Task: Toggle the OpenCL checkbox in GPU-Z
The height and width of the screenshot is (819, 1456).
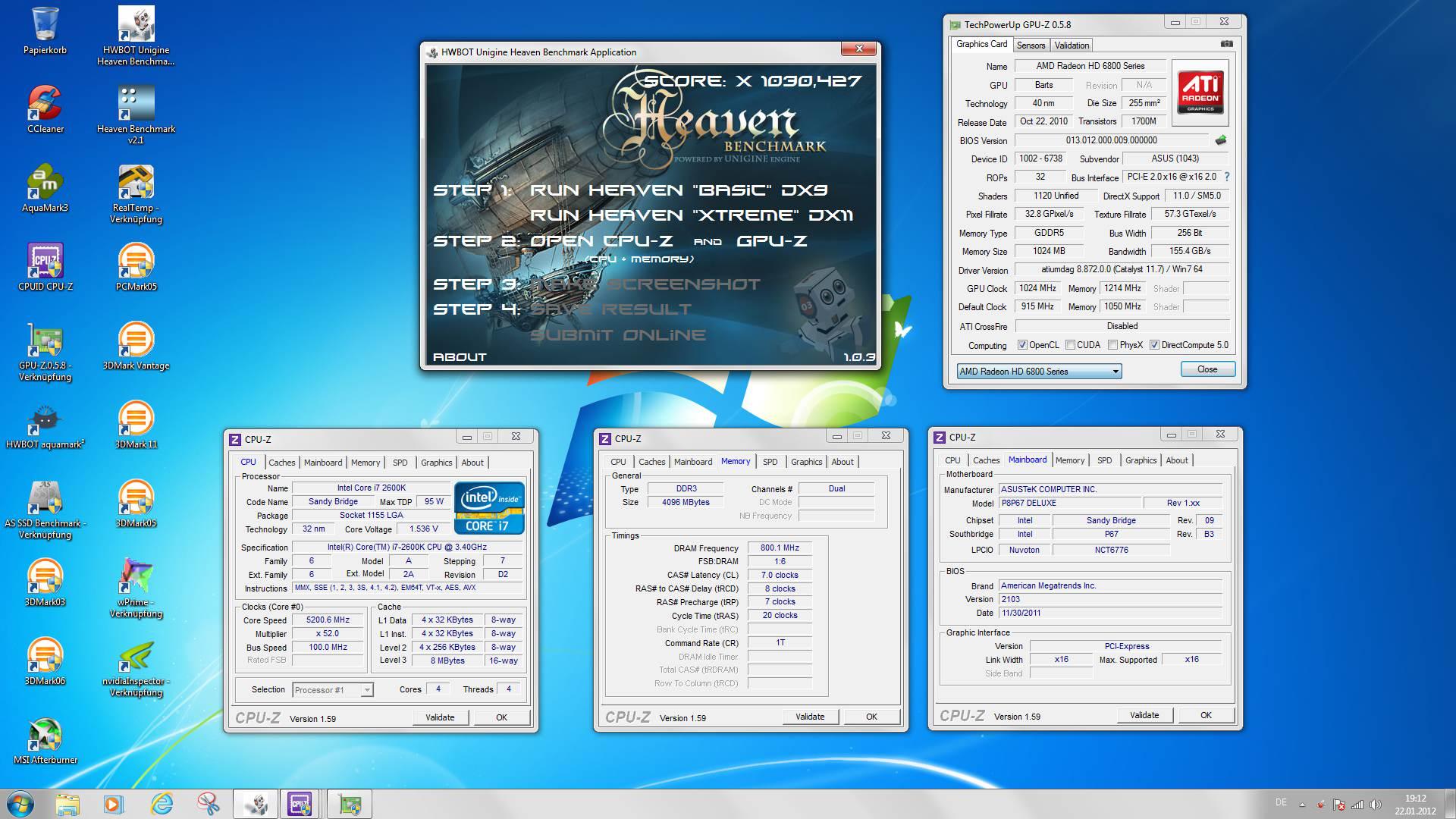Action: tap(1022, 345)
